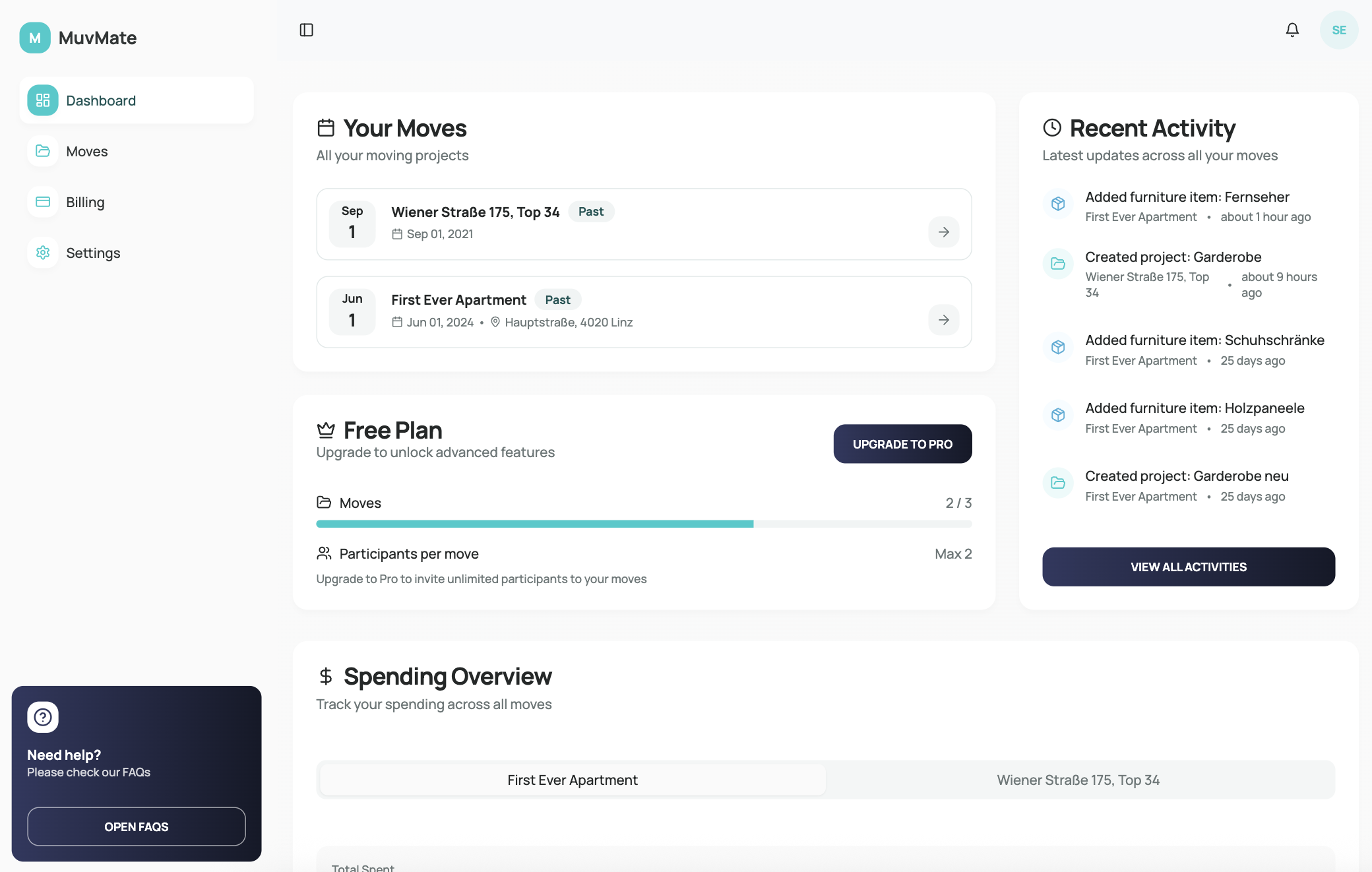Click the help question mark icon
The width and height of the screenshot is (1372, 872).
(x=43, y=717)
